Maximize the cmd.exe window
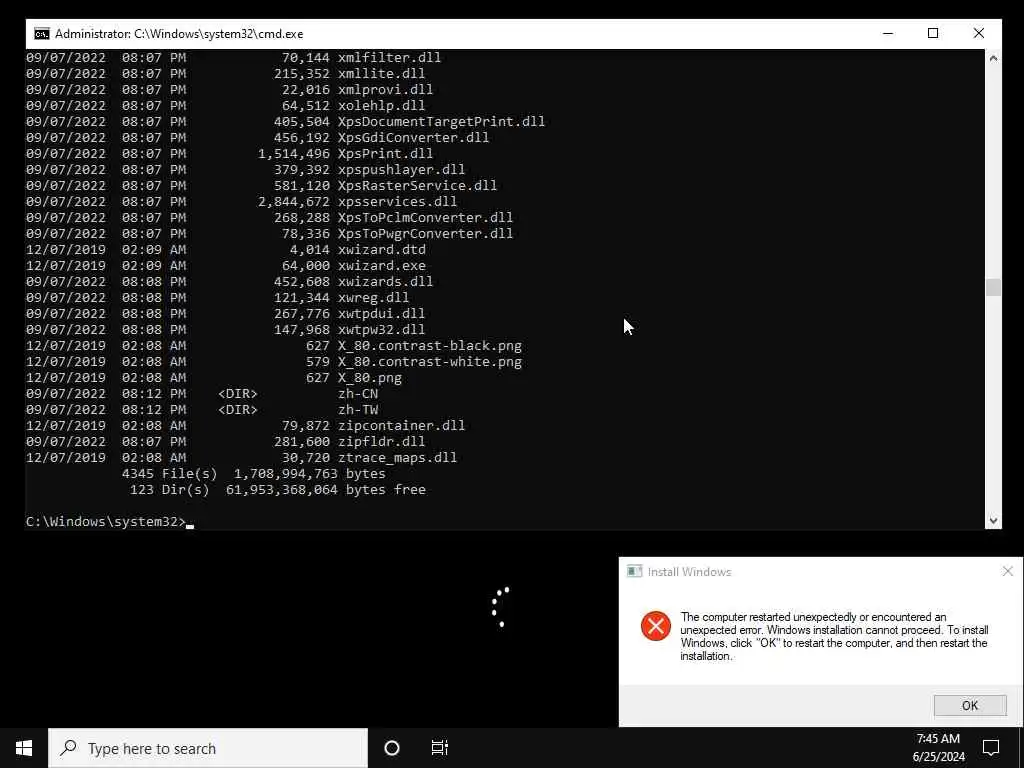Image resolution: width=1024 pixels, height=768 pixels. [x=933, y=33]
